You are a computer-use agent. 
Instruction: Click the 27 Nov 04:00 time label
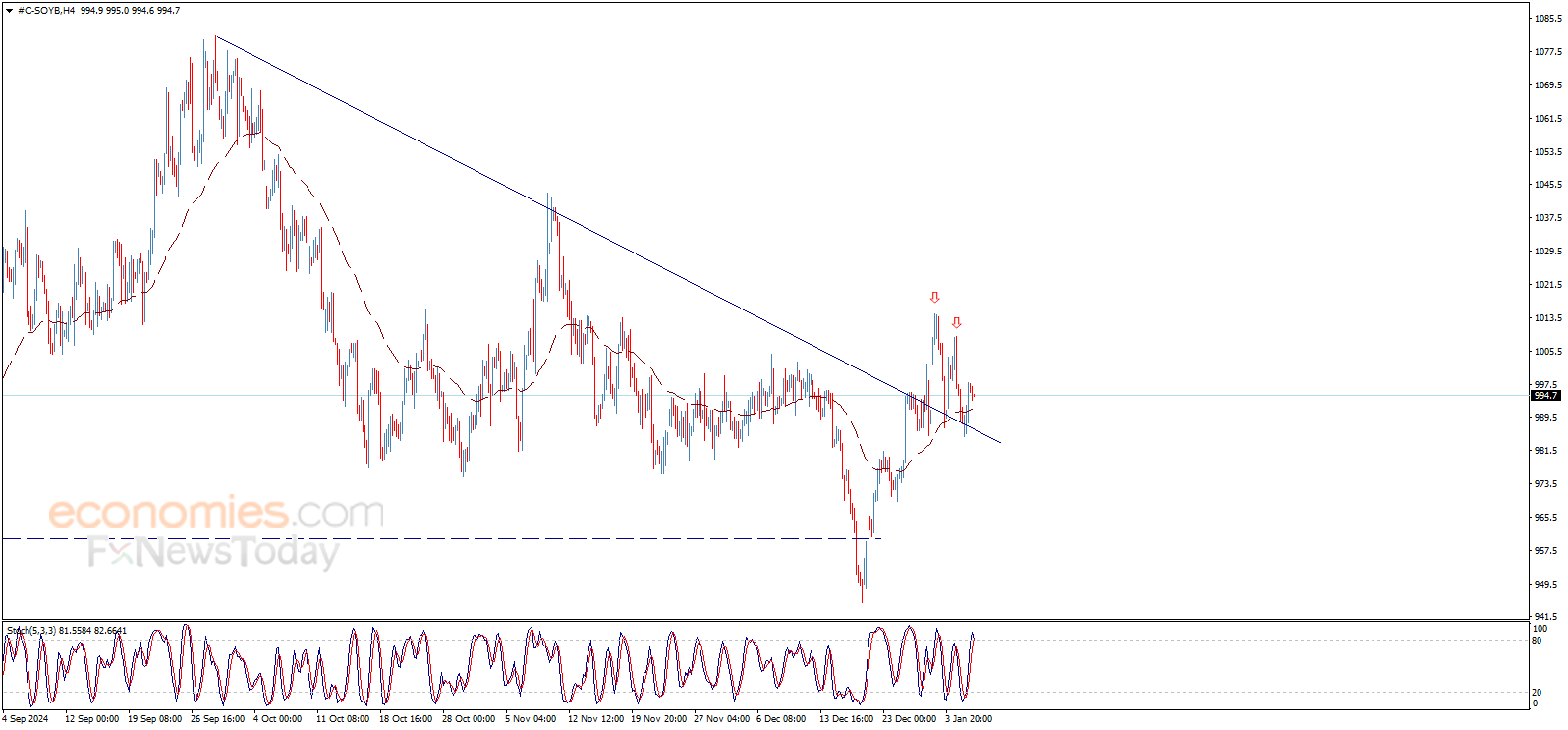pyautogui.click(x=721, y=719)
